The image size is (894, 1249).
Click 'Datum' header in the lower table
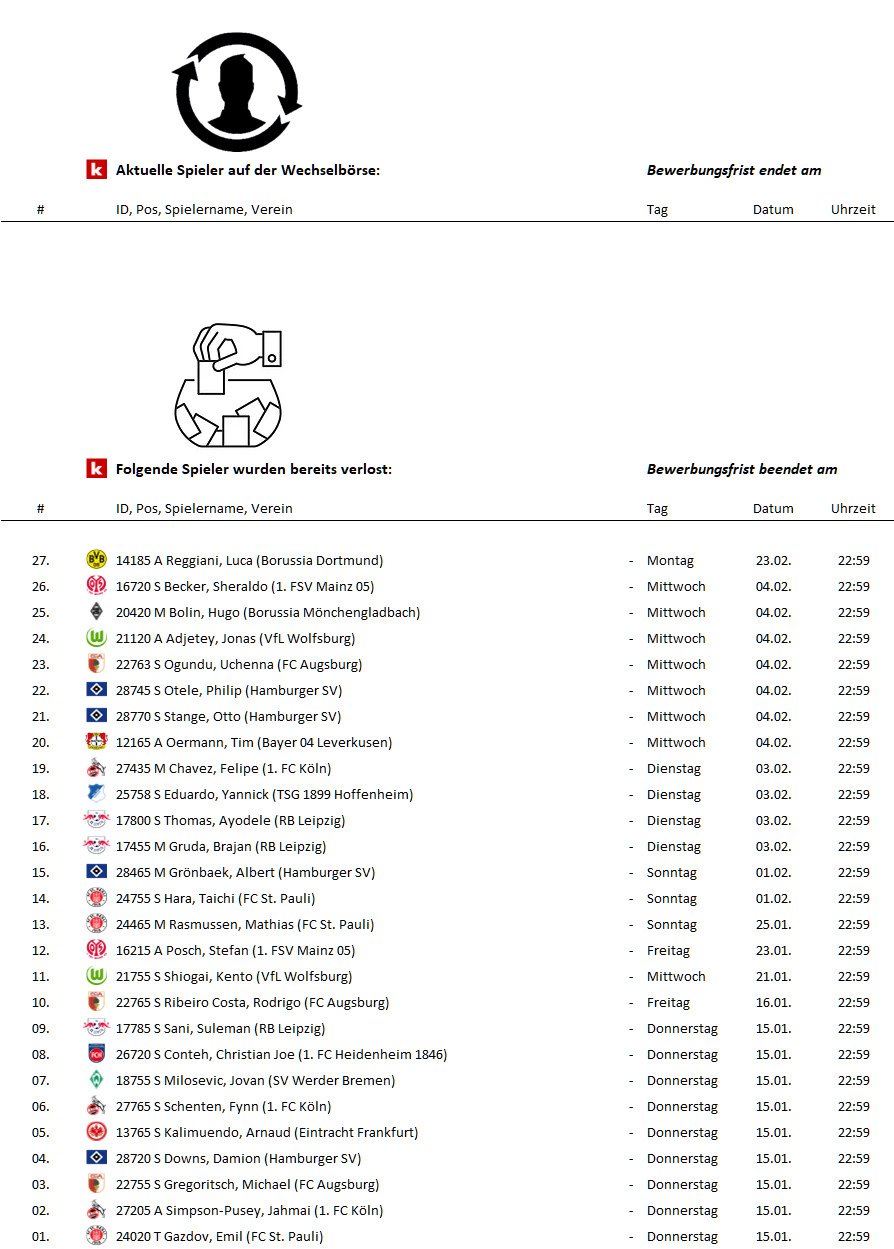click(772, 508)
